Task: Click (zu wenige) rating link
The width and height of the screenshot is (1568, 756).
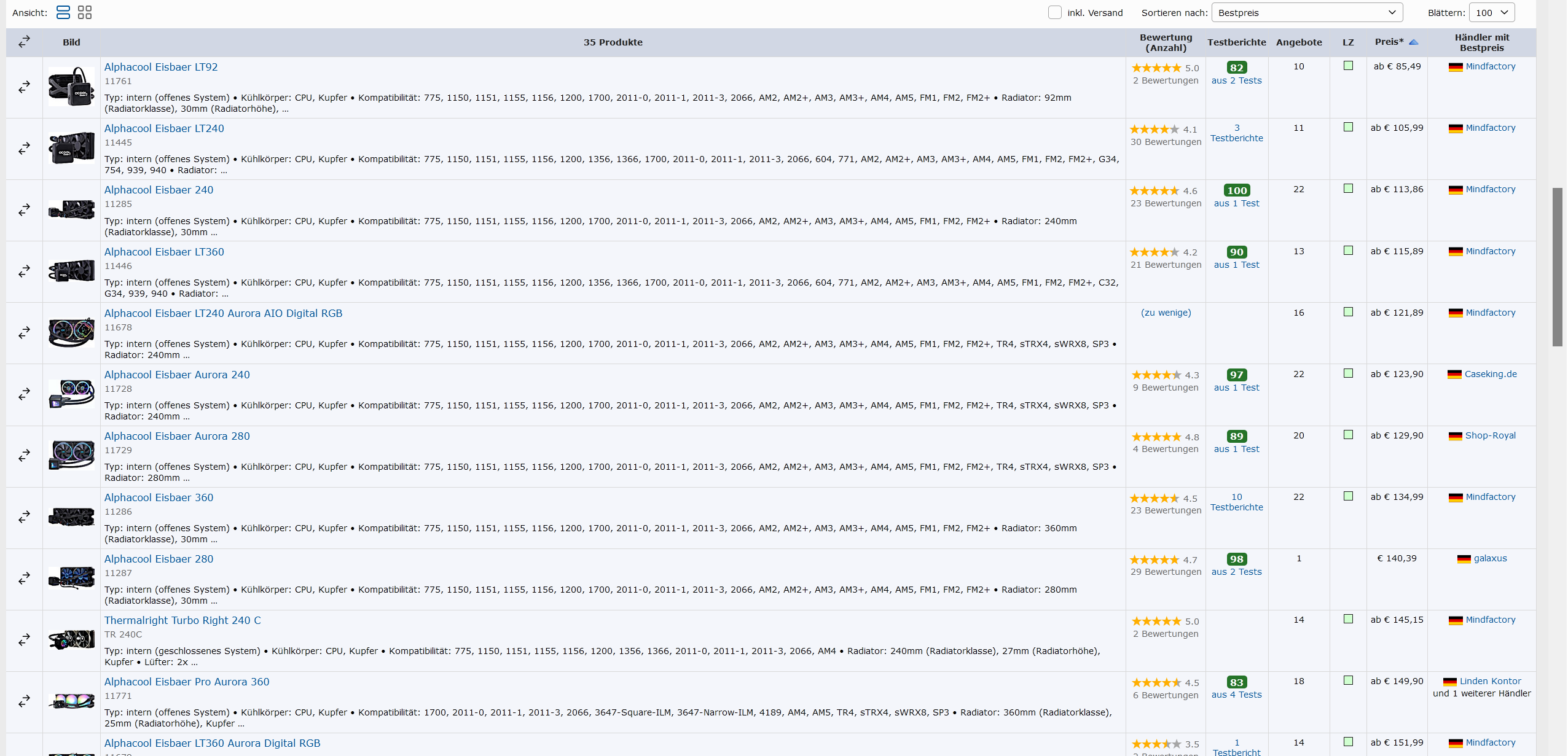Action: [x=1166, y=313]
